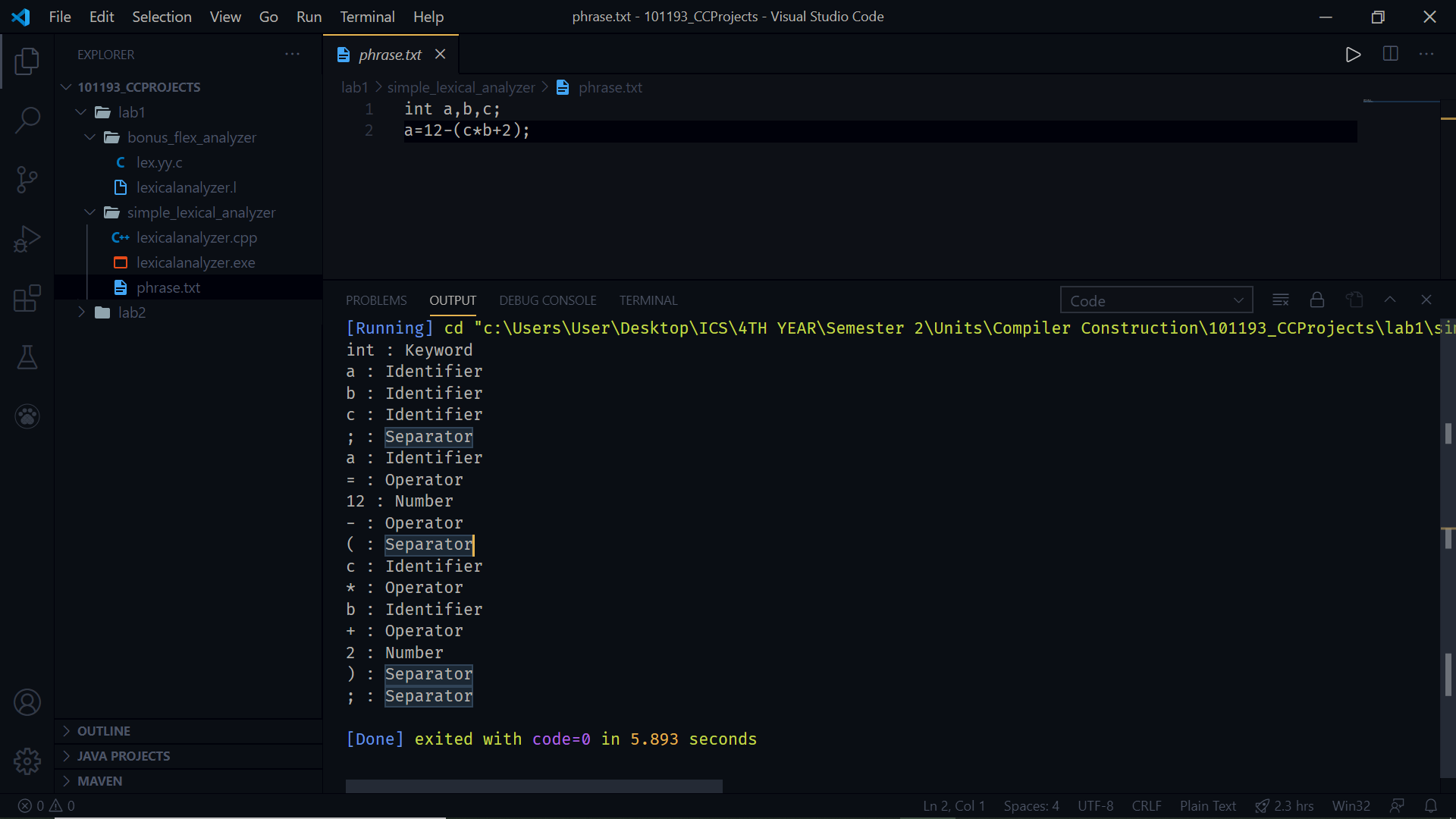Open the Extensions view
This screenshot has height=819, width=1456.
point(27,298)
